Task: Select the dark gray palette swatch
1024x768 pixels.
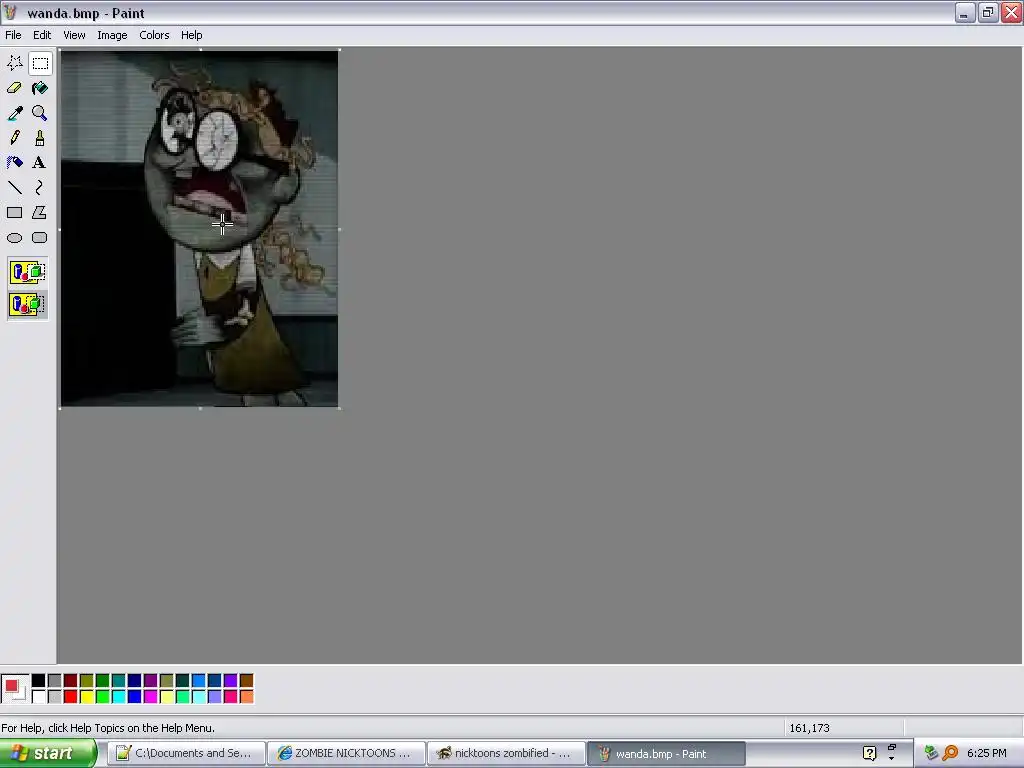Action: click(x=54, y=681)
